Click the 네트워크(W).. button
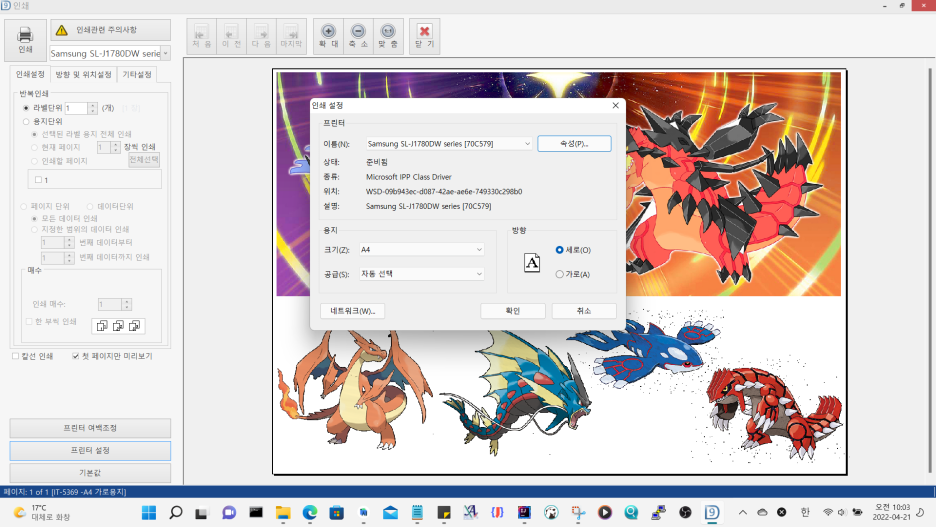 click(352, 311)
